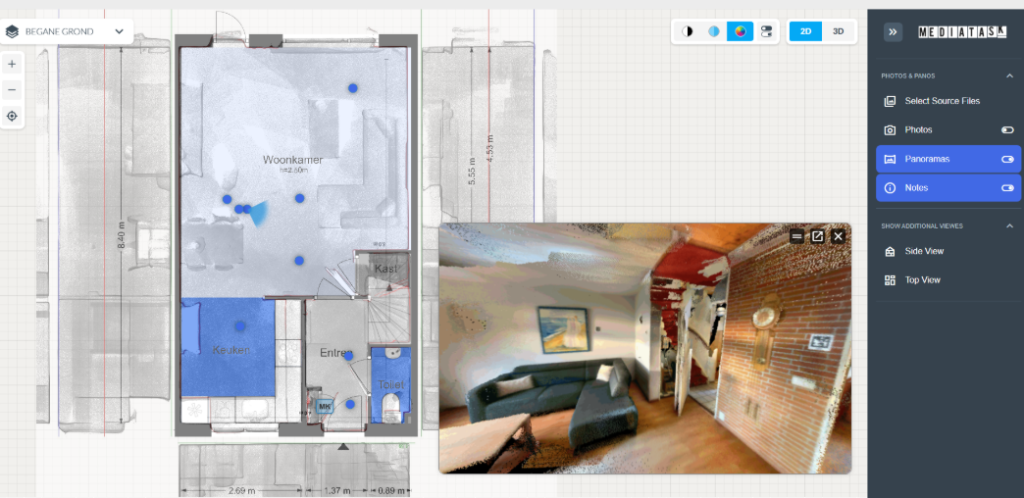The height and width of the screenshot is (498, 1024).
Task: Click the Entree room label
Action: pyautogui.click(x=336, y=352)
